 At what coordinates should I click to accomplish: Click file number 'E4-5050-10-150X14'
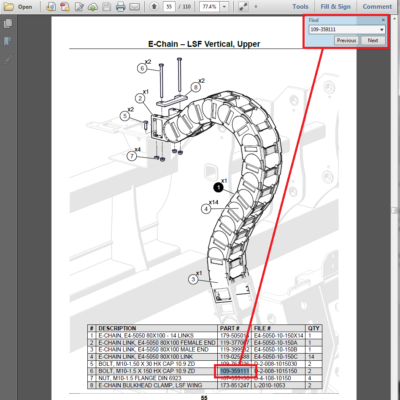[279, 335]
